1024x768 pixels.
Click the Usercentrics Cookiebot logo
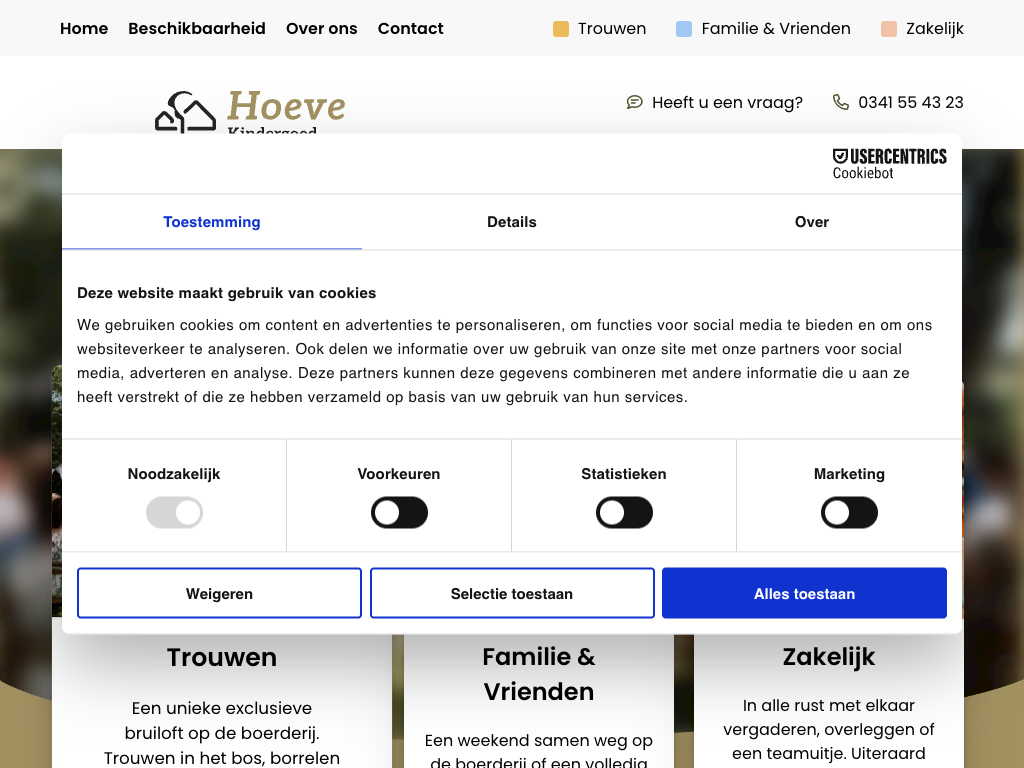point(889,164)
